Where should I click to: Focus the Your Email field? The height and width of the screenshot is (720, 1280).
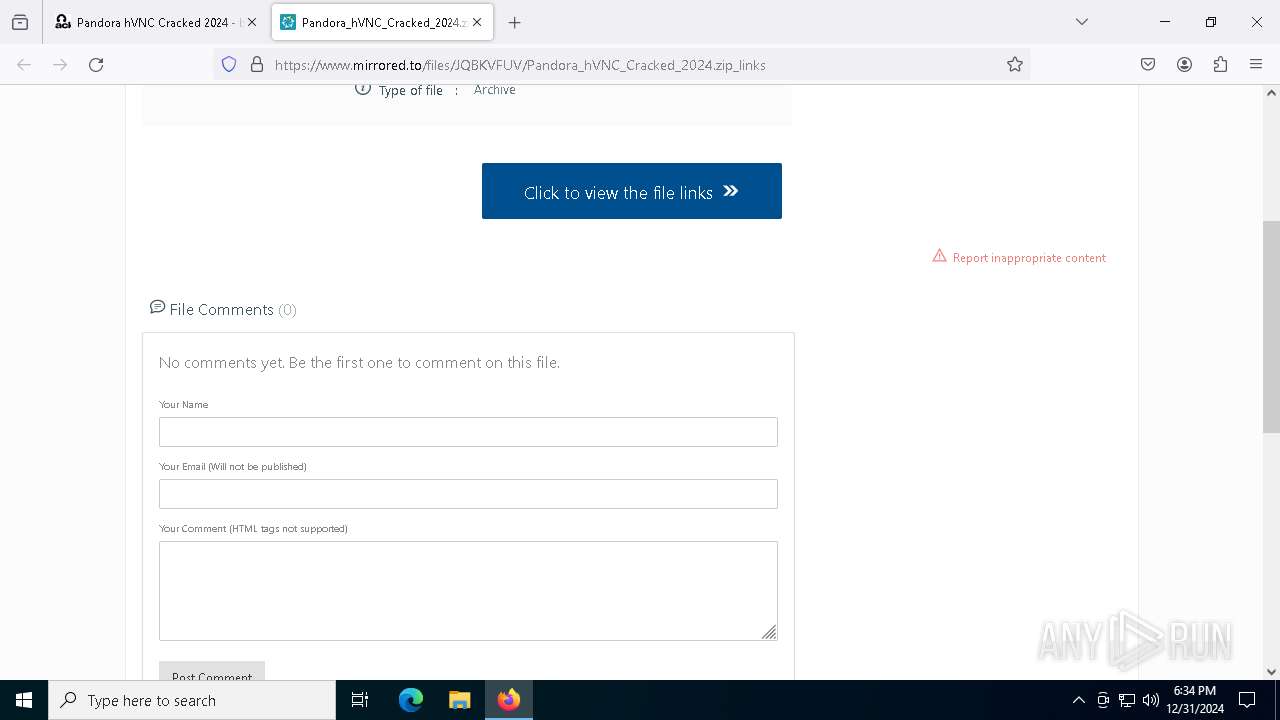click(x=468, y=494)
